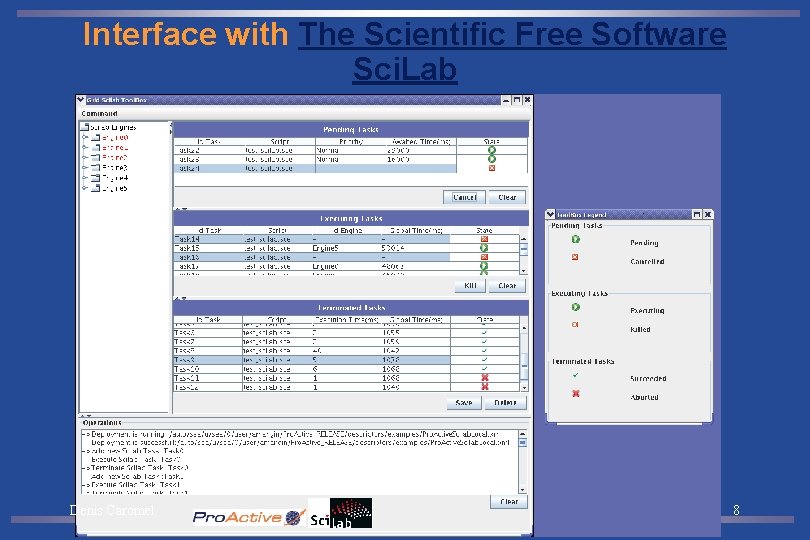810x540 pixels.
Task: Click the Engine0 node icon in the tree
Action: pyautogui.click(x=96, y=137)
